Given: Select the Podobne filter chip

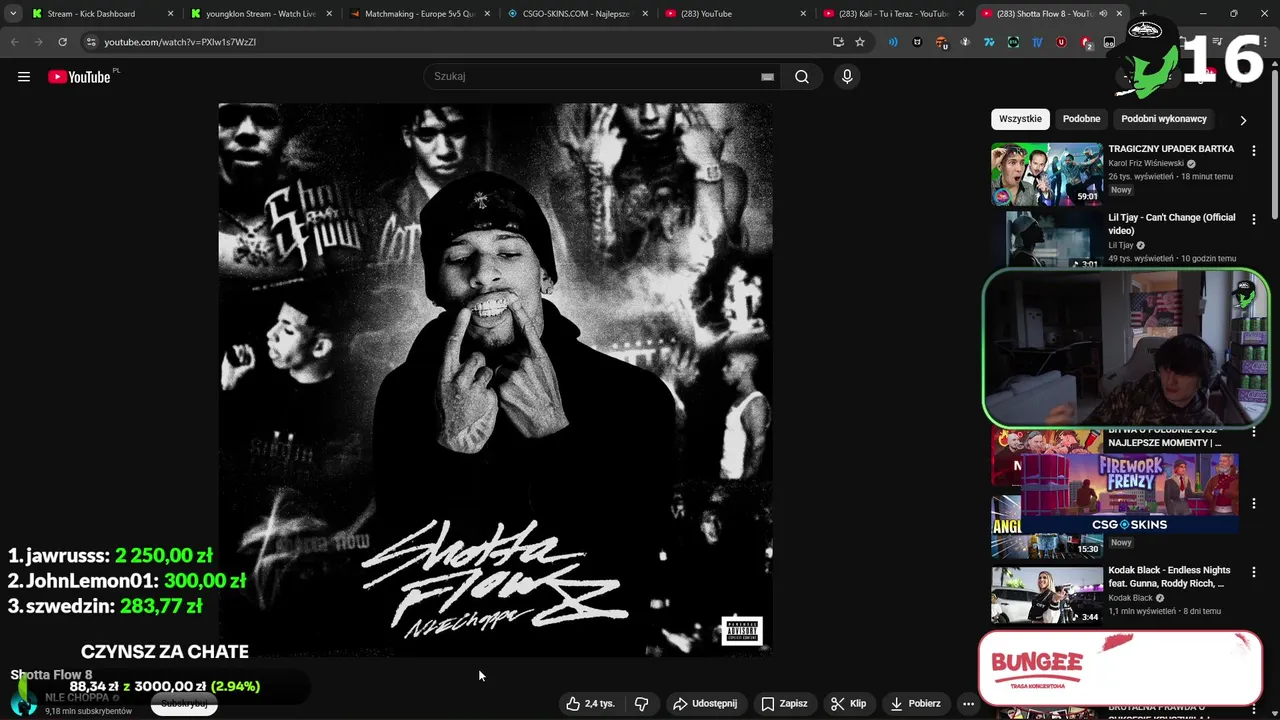Looking at the screenshot, I should 1081,119.
